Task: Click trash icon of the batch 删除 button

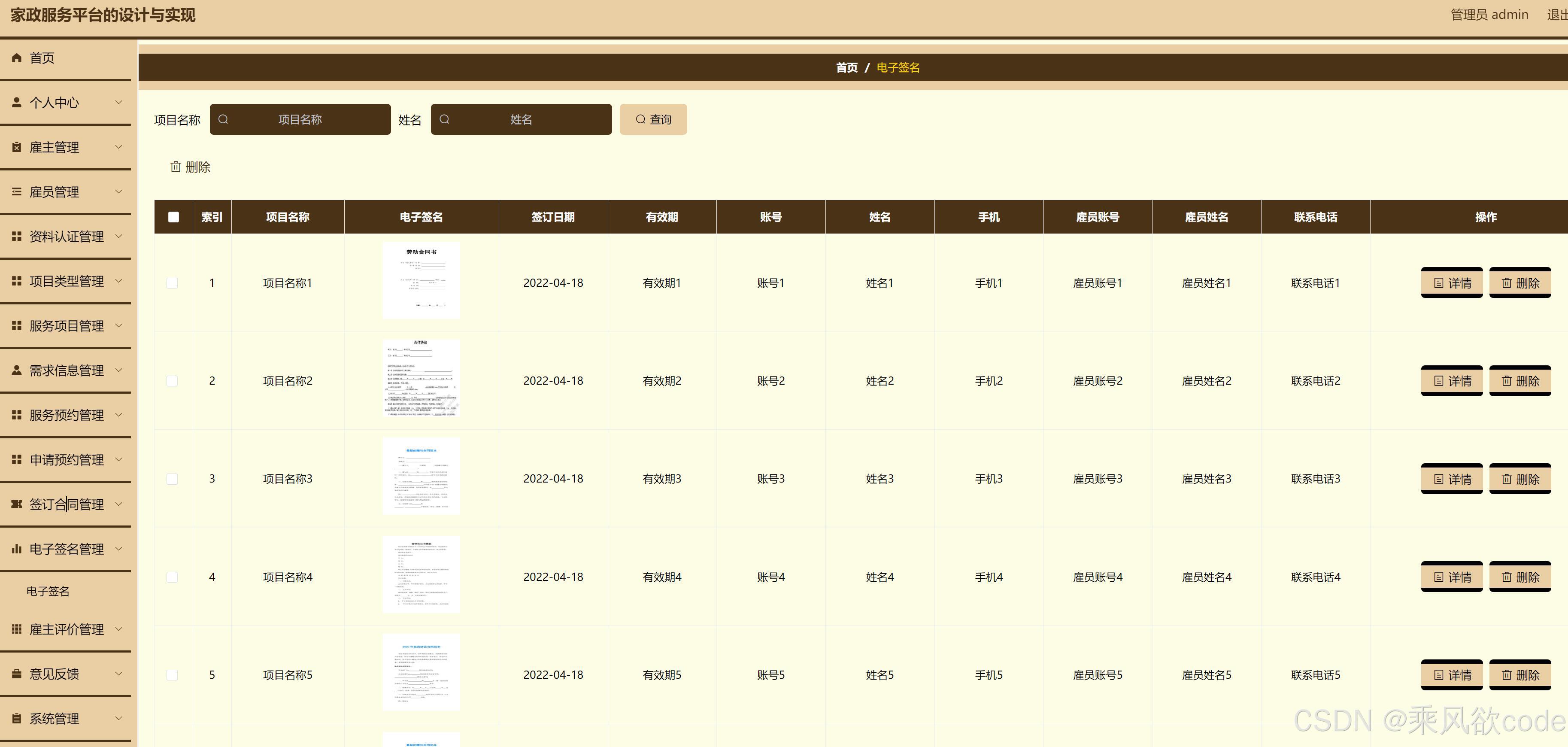Action: [176, 167]
